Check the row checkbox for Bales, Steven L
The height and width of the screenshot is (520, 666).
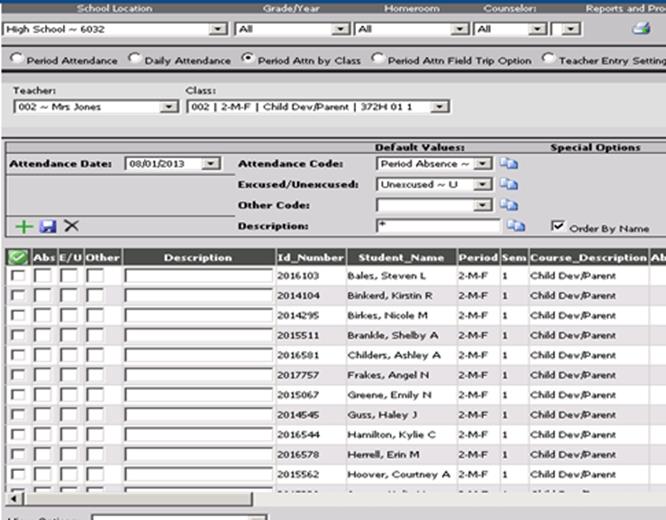(x=18, y=275)
